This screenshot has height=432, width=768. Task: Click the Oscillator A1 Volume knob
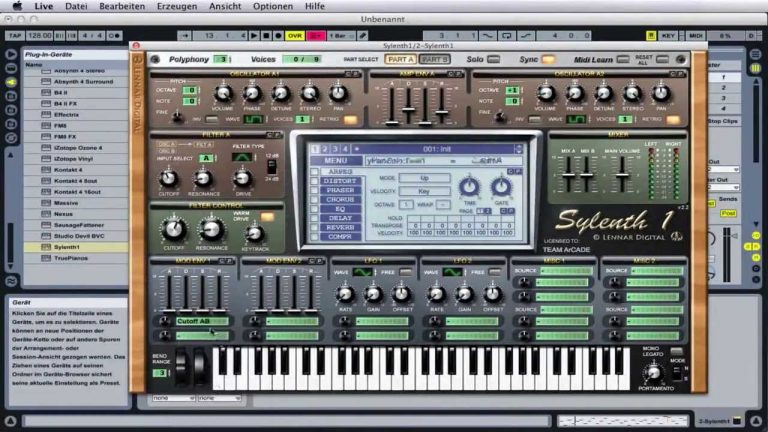[223, 93]
